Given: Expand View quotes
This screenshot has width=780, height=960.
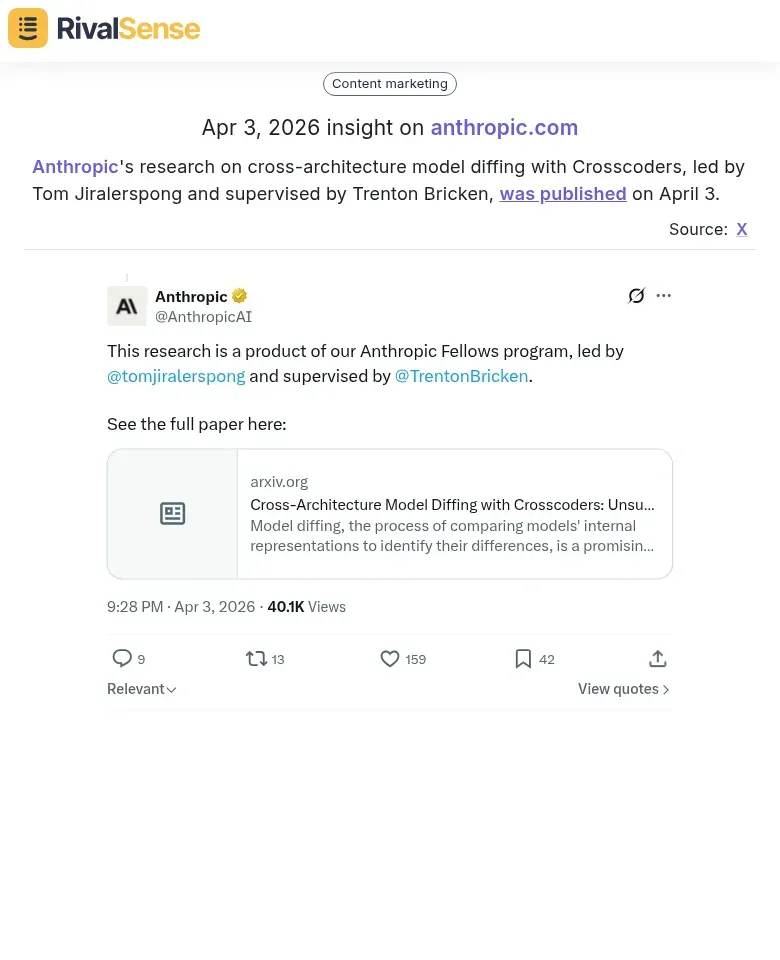Looking at the screenshot, I should click(x=622, y=688).
